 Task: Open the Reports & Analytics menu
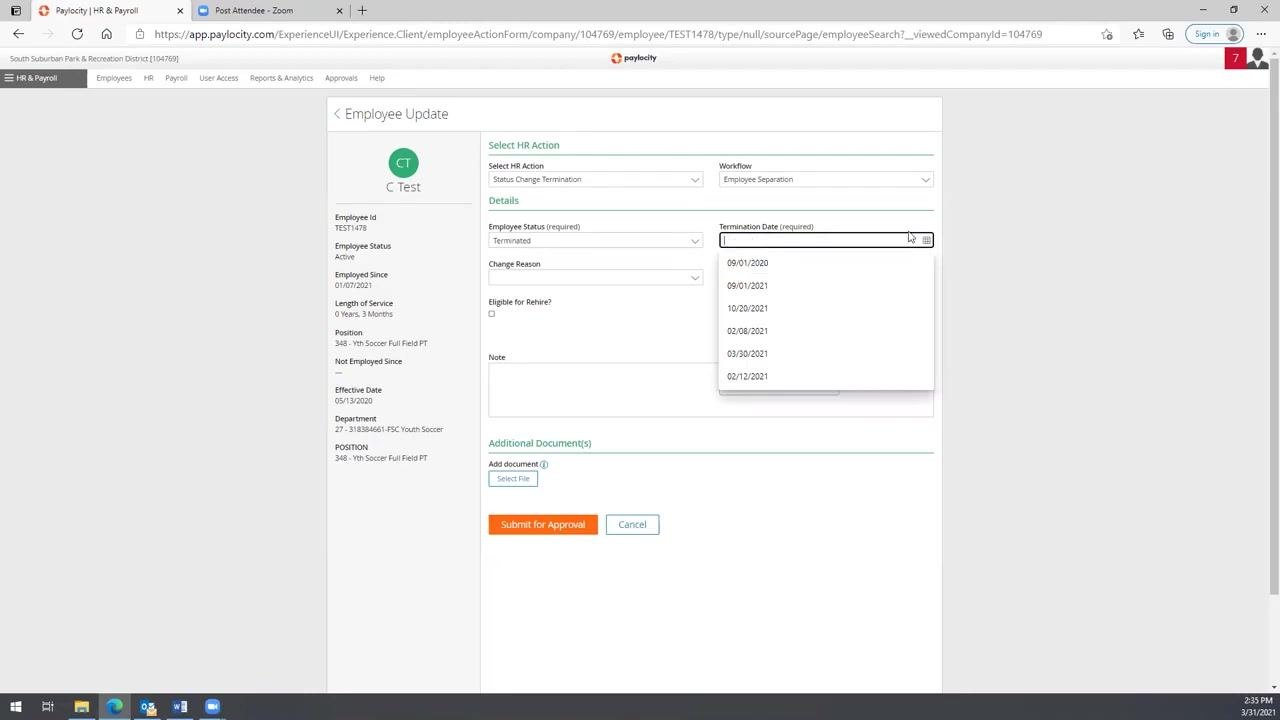[281, 78]
